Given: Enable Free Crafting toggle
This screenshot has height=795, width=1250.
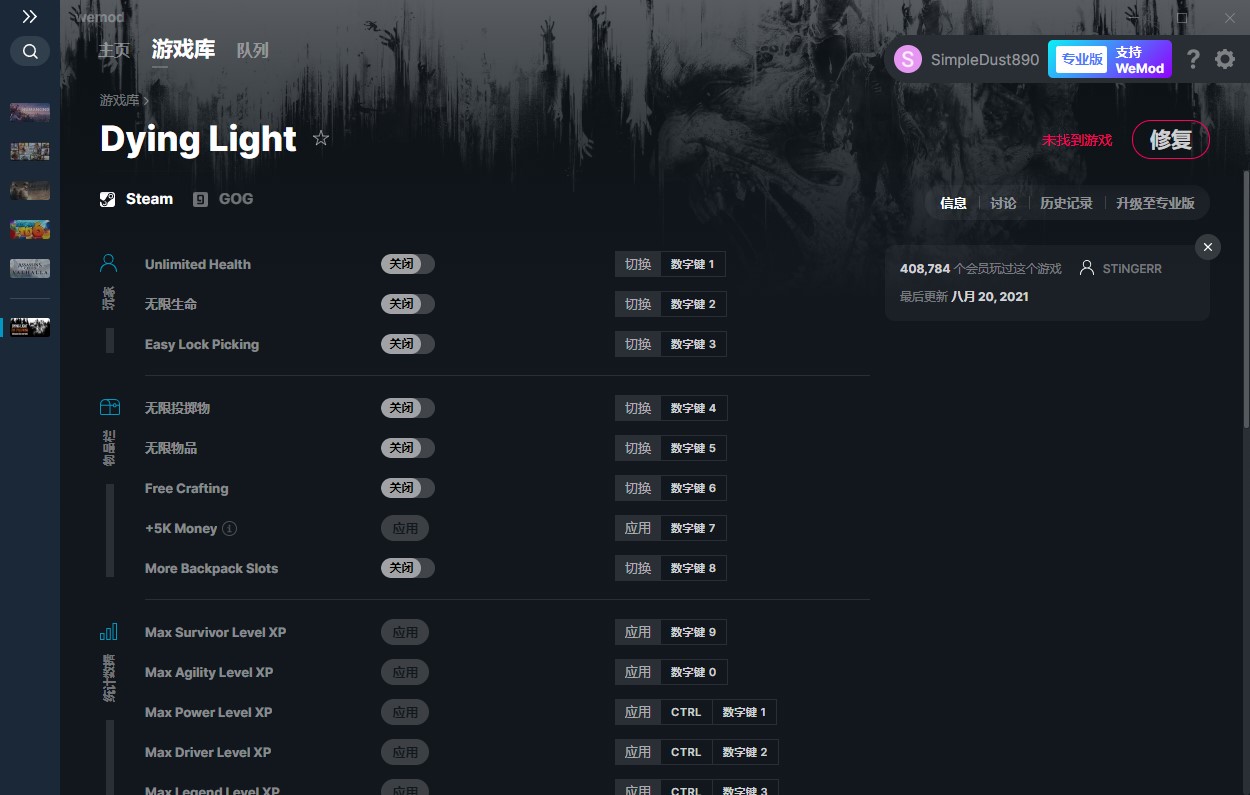Looking at the screenshot, I should click(x=408, y=488).
